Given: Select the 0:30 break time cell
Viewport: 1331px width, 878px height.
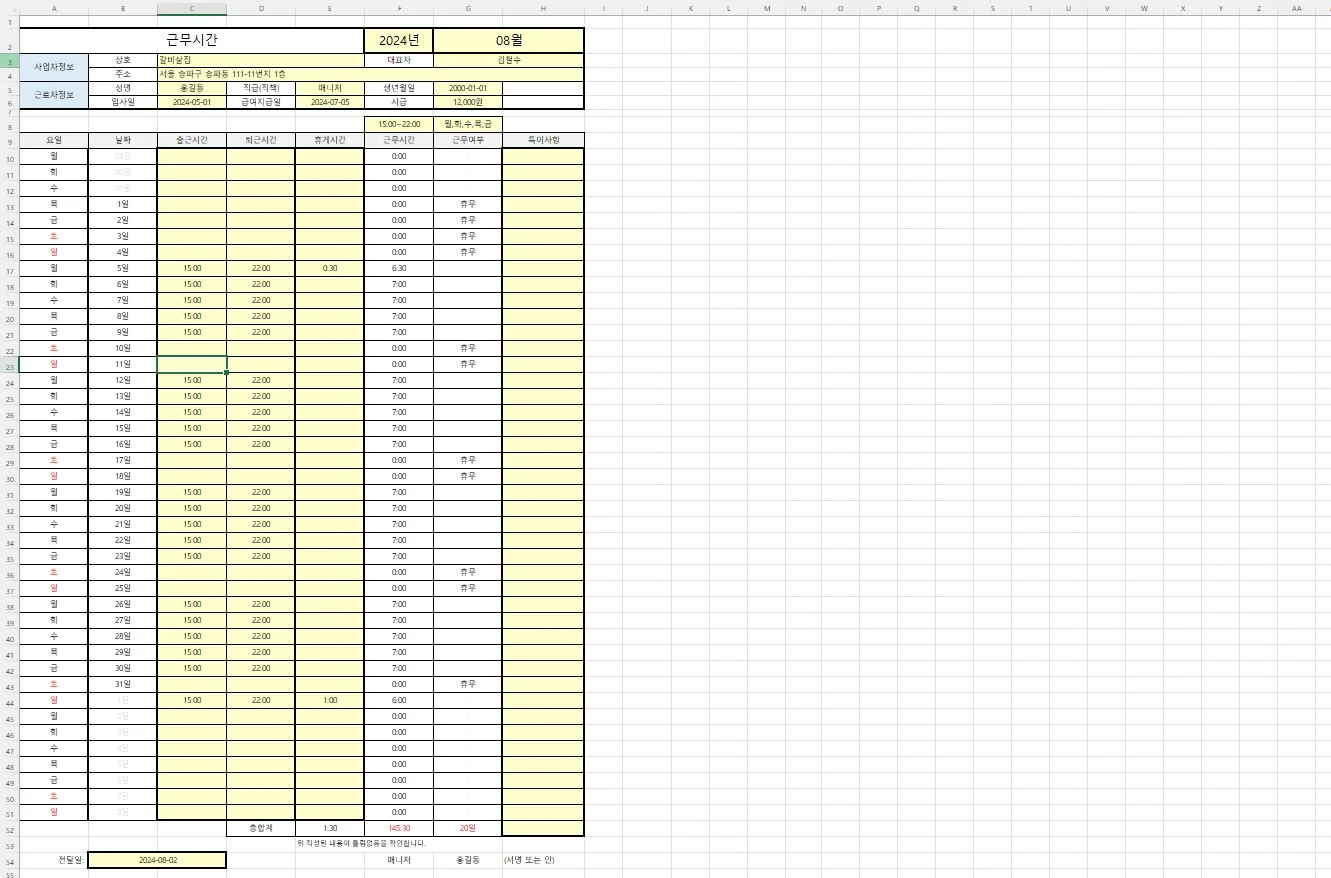Looking at the screenshot, I should point(330,268).
